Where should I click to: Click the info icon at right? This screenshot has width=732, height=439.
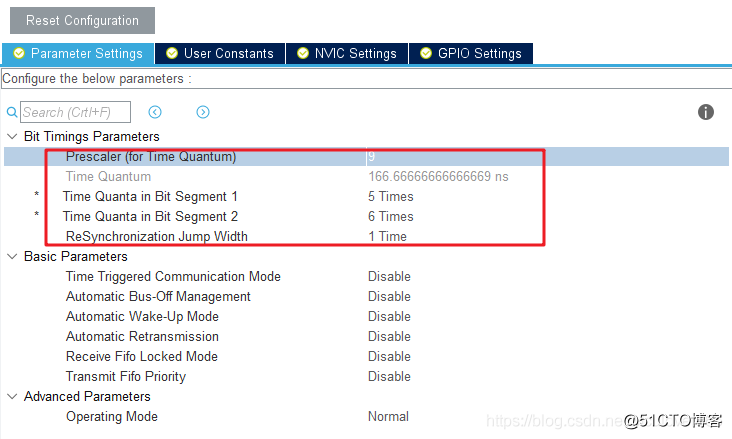pyautogui.click(x=706, y=112)
